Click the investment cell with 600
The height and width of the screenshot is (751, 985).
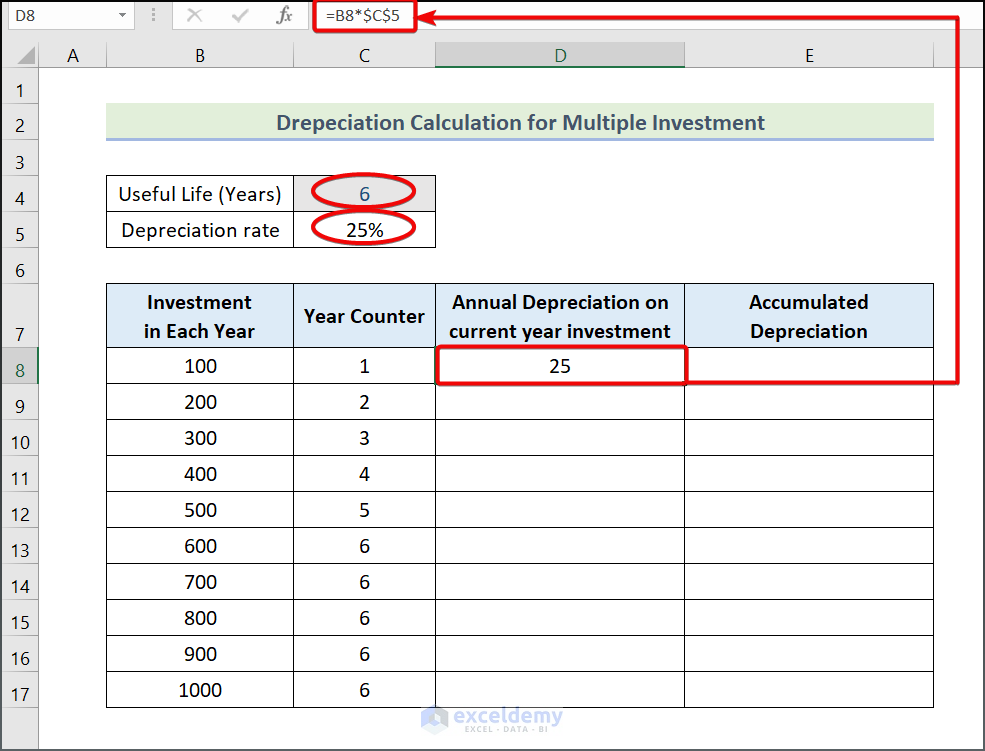[x=200, y=546]
